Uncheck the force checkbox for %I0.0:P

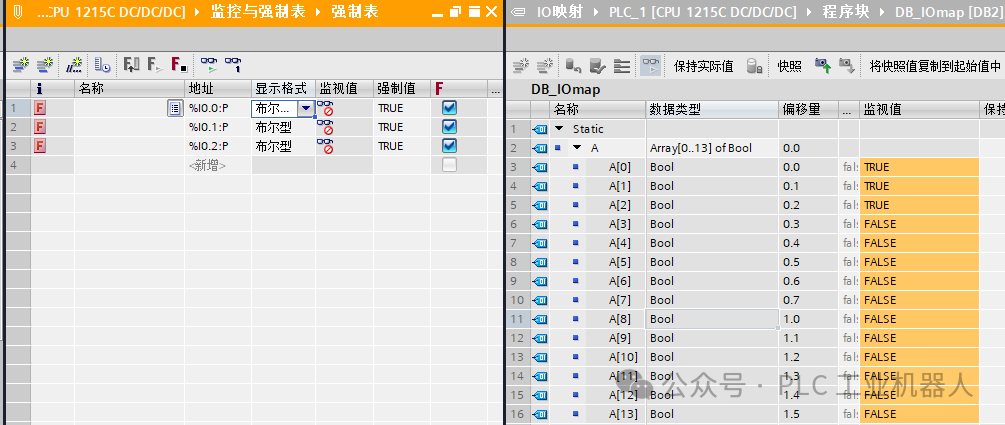click(449, 108)
